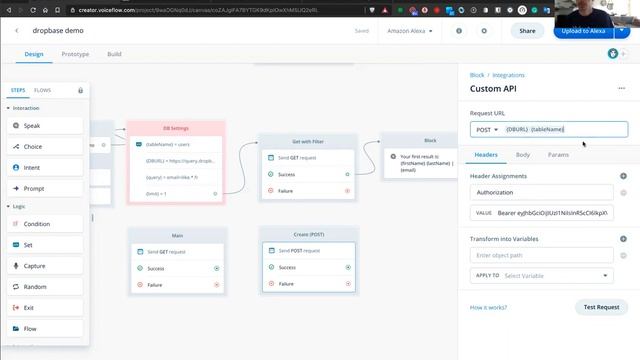Click Success port on Create (POST) block
This screenshot has height=360, width=640.
pos(348,267)
